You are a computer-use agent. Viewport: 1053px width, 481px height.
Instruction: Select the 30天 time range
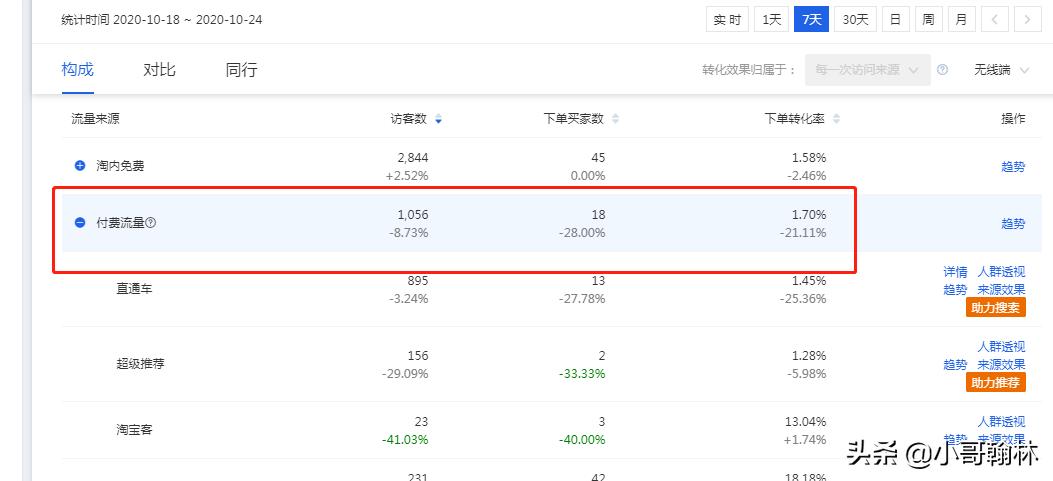(x=855, y=19)
